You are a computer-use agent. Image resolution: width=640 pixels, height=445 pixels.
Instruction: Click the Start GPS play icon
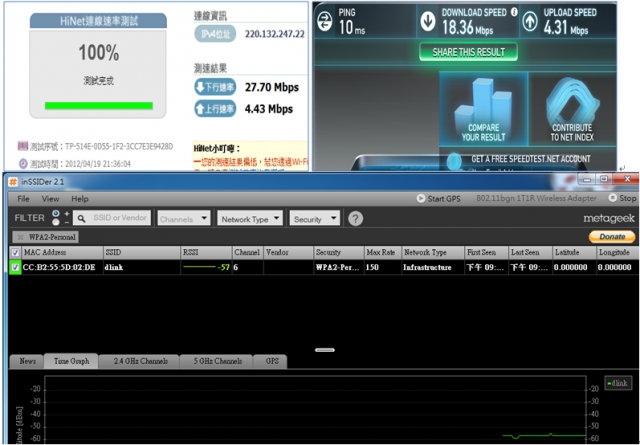click(421, 198)
